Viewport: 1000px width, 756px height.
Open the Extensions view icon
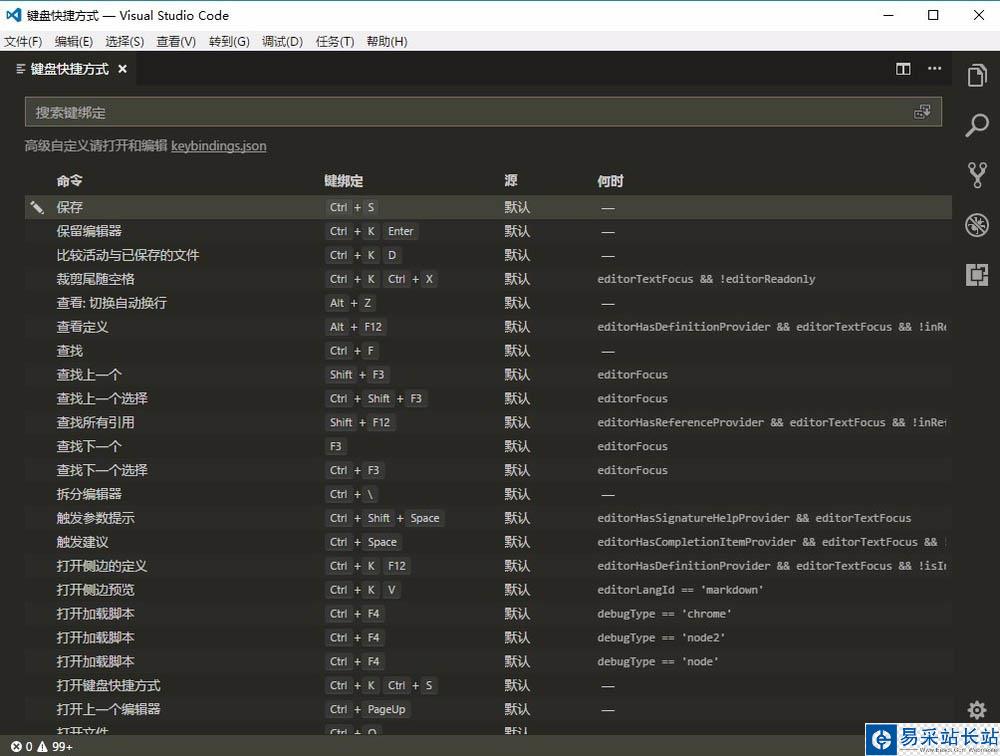pyautogui.click(x=977, y=274)
